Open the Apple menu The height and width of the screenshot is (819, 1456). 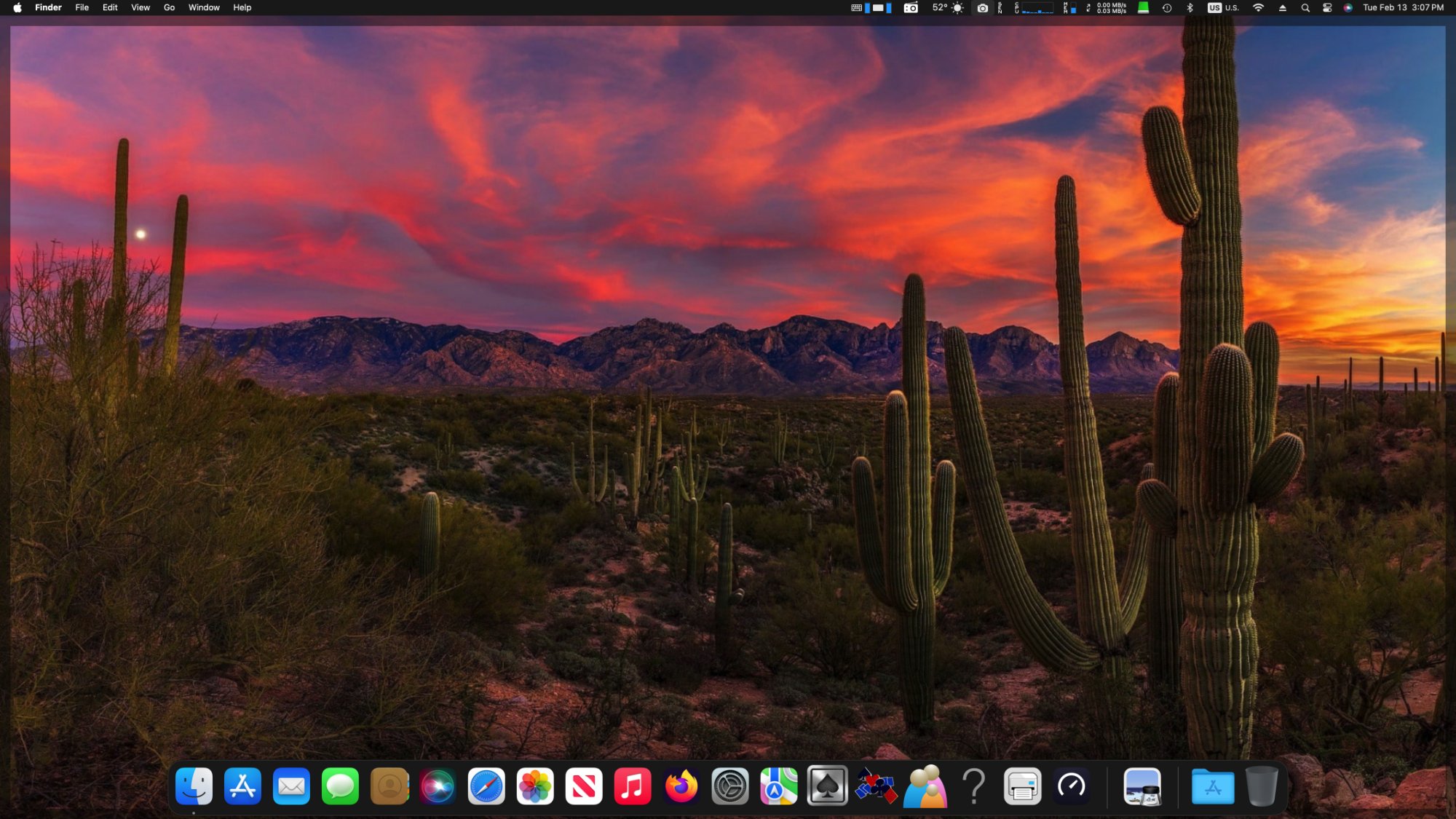point(17,8)
